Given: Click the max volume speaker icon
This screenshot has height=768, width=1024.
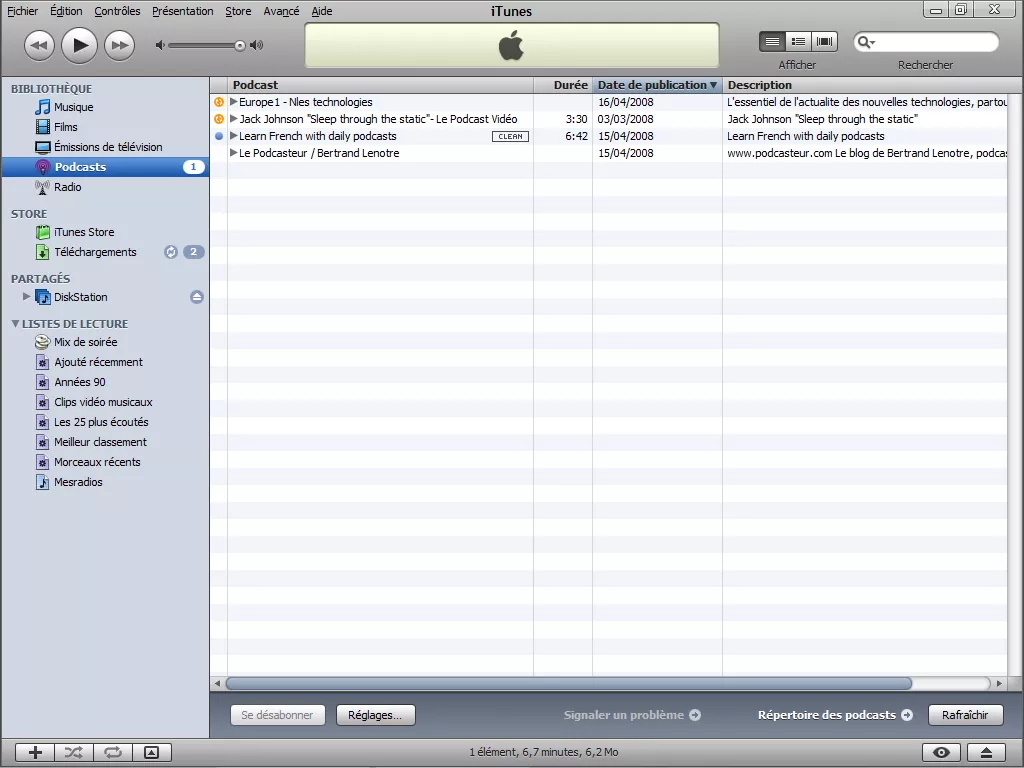Looking at the screenshot, I should pos(257,45).
